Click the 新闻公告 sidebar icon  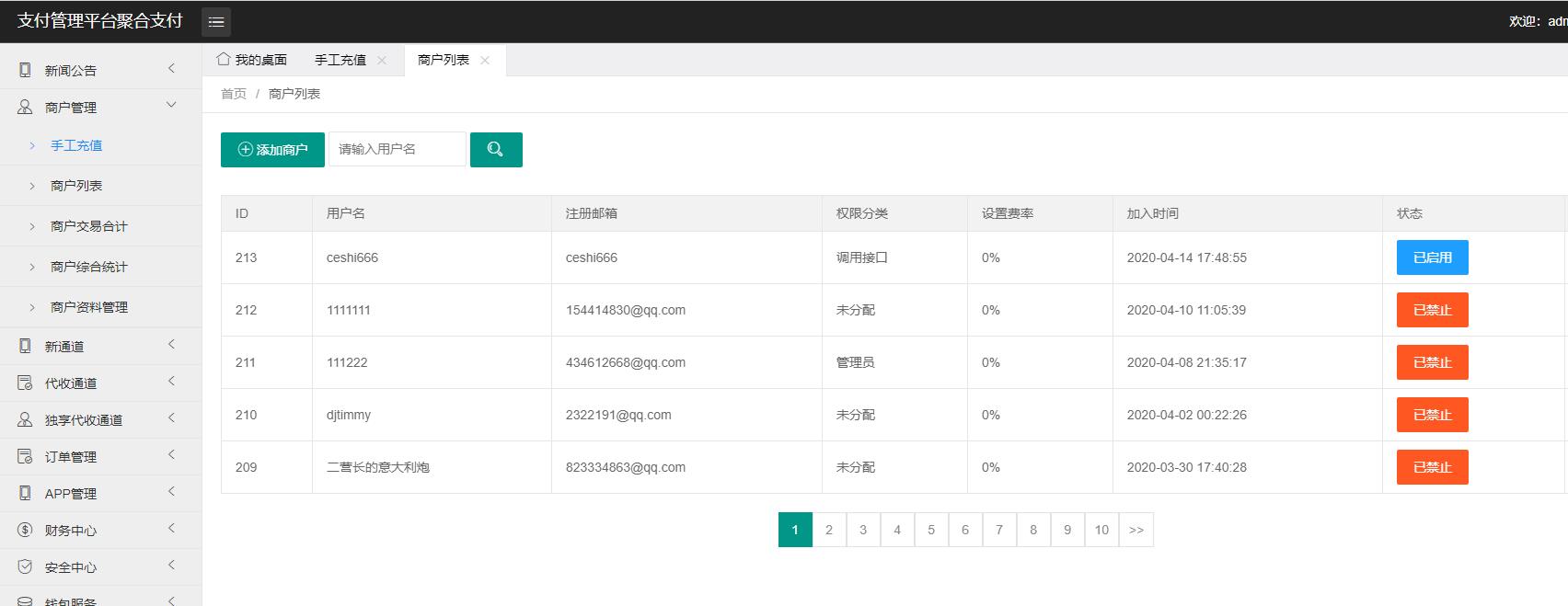click(25, 70)
